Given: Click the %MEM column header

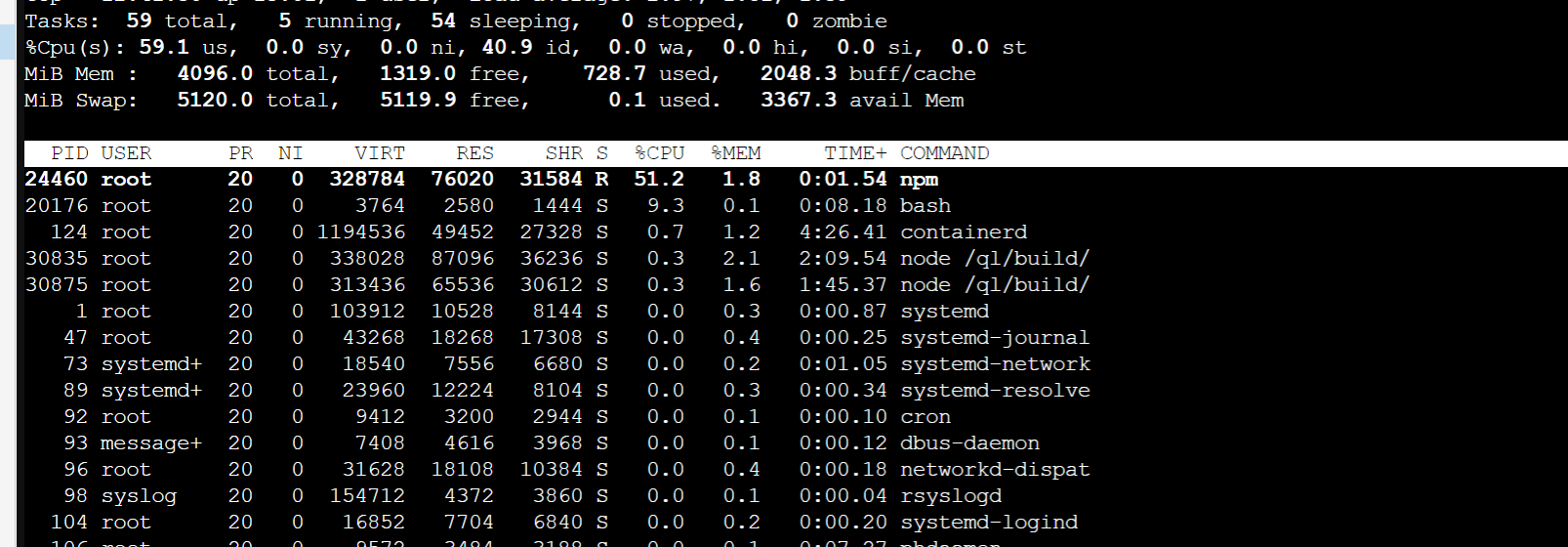Looking at the screenshot, I should coord(735,153).
